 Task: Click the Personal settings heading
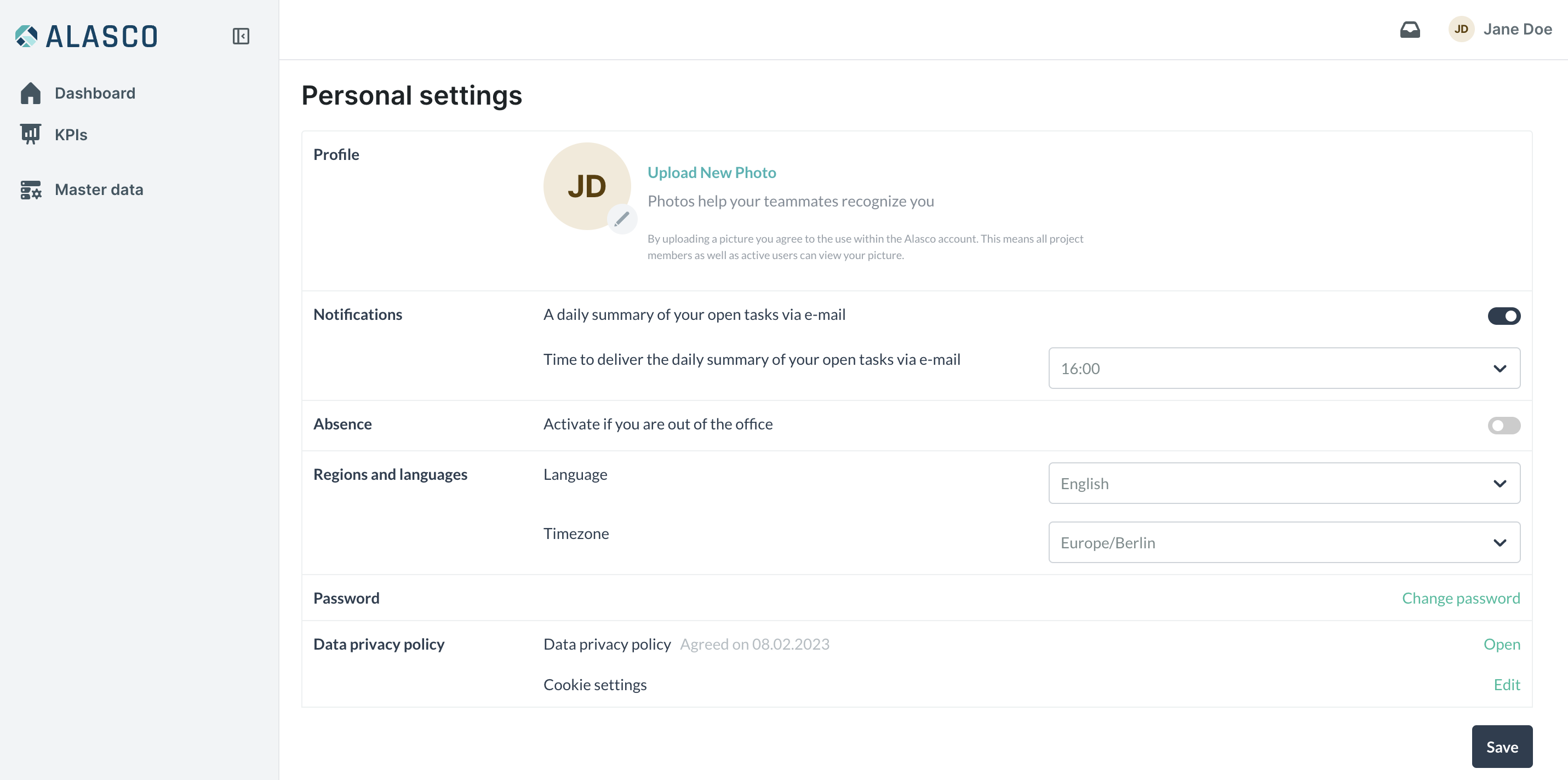tap(412, 95)
